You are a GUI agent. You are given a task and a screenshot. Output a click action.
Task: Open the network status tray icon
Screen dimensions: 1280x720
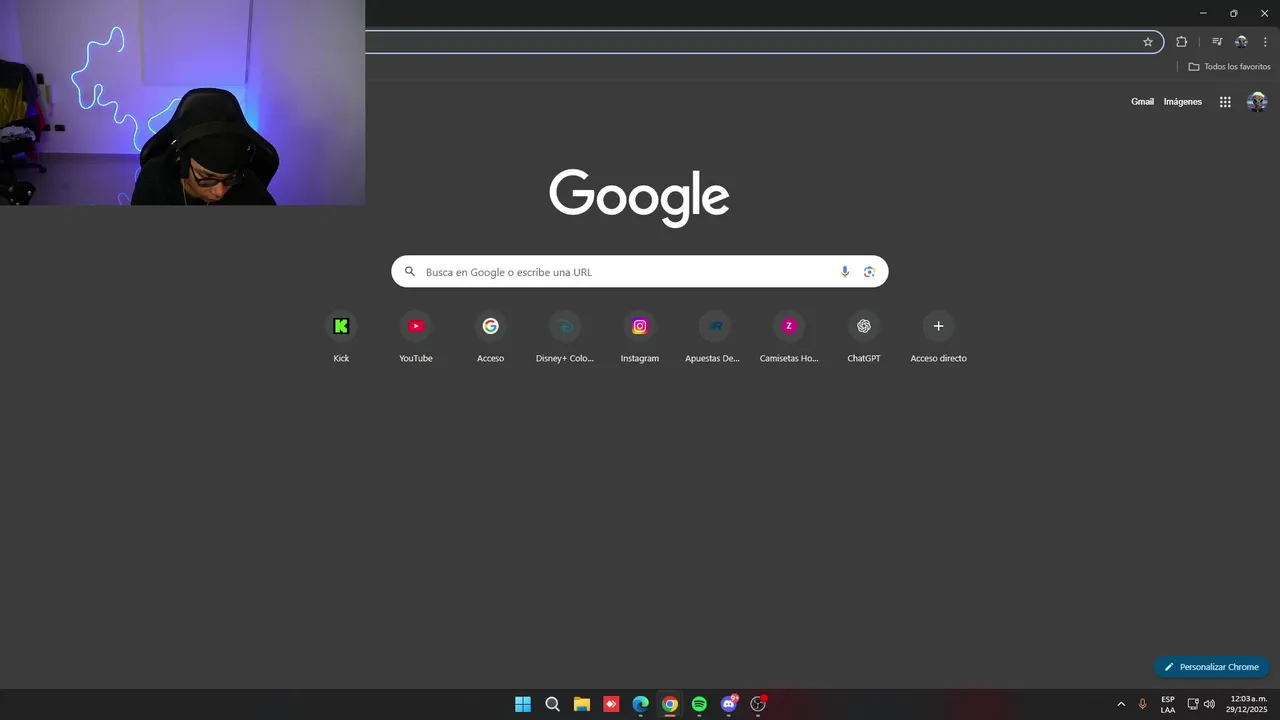click(1193, 704)
